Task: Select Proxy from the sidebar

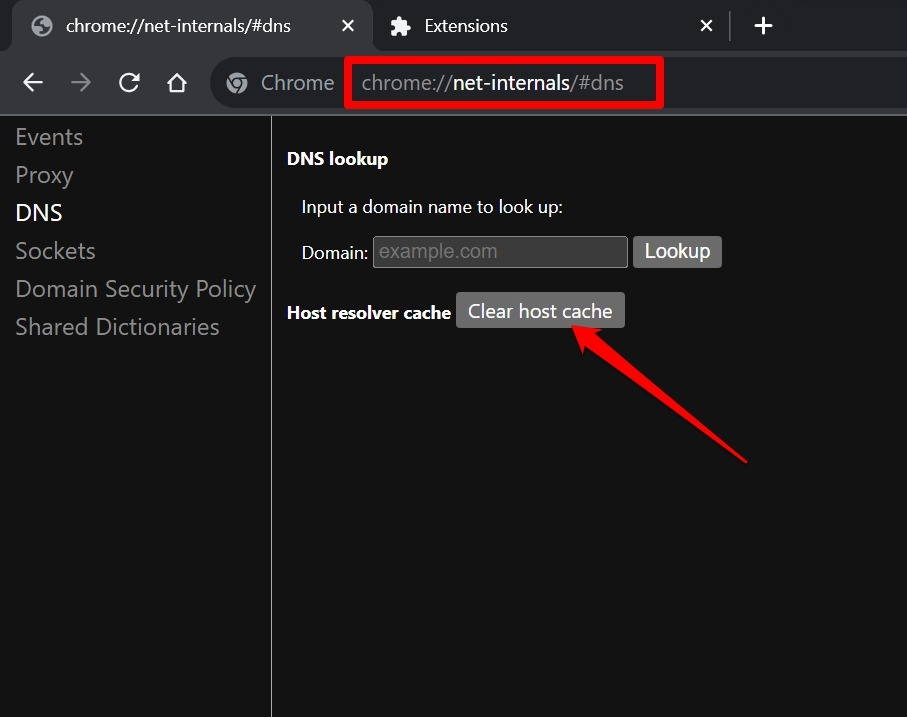Action: pyautogui.click(x=44, y=175)
